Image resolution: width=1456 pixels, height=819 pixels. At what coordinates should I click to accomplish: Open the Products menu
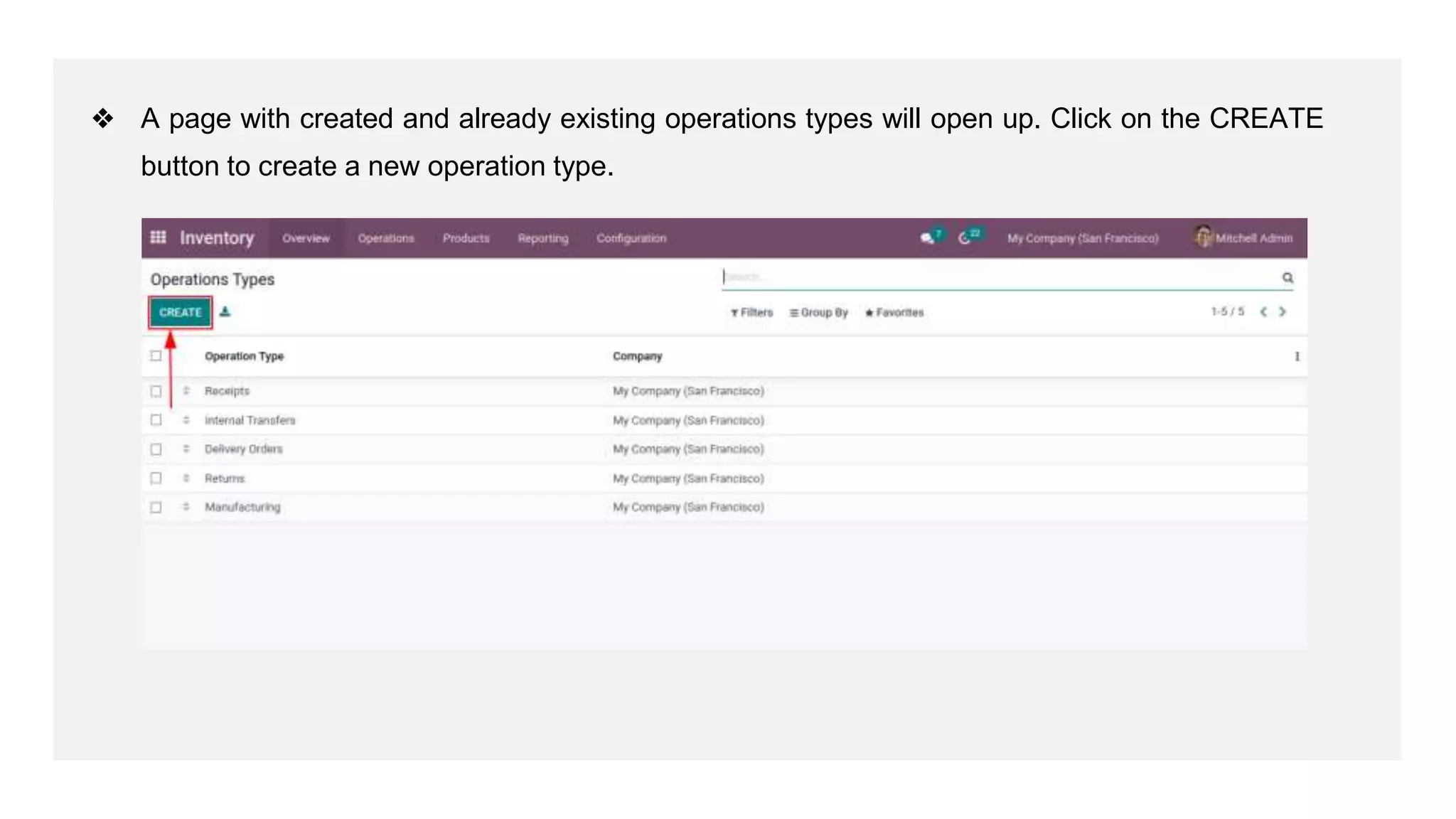(x=466, y=238)
